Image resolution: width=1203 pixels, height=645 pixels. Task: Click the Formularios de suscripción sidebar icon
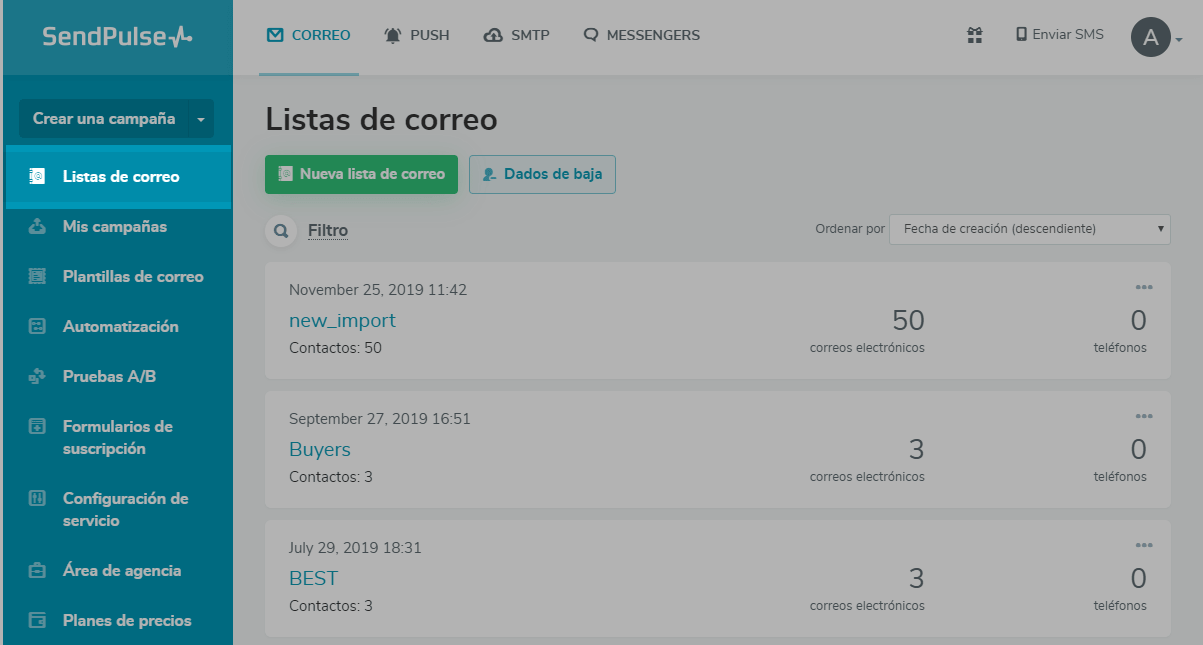37,426
